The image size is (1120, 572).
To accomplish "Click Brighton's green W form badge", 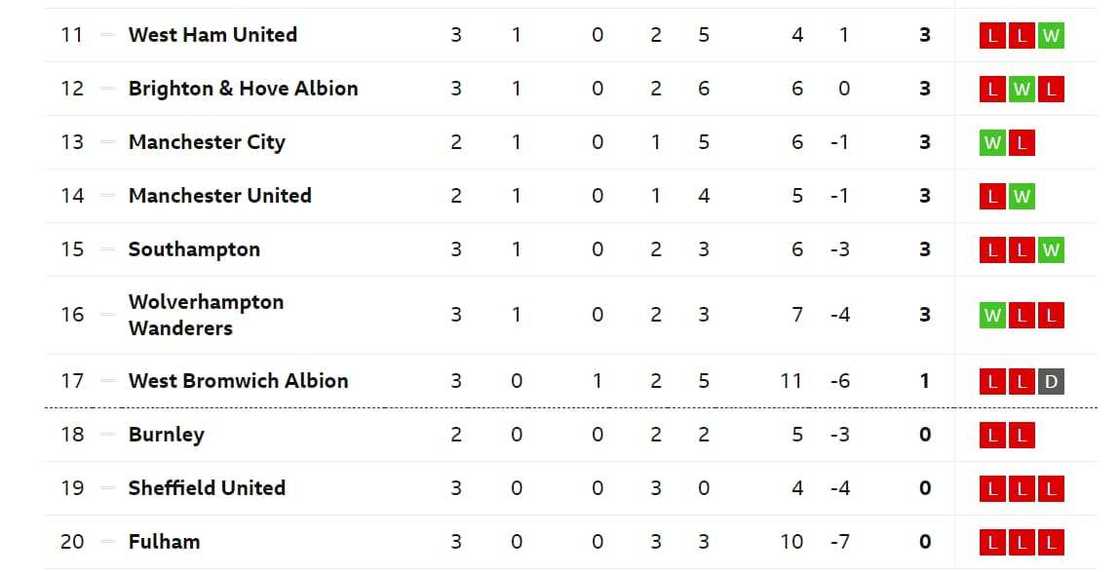I will (x=1021, y=89).
